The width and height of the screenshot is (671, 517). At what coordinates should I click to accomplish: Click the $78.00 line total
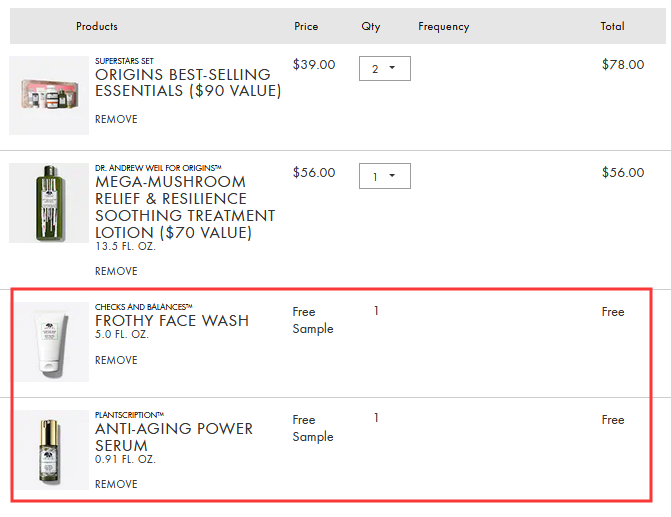click(623, 65)
